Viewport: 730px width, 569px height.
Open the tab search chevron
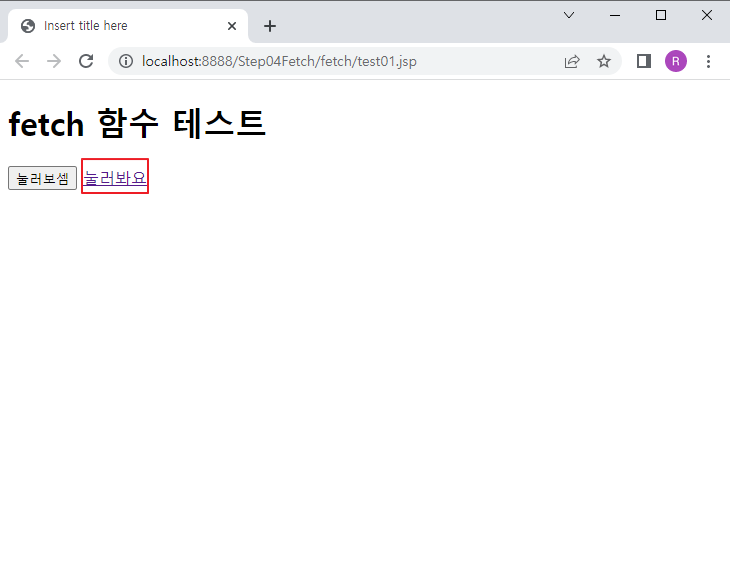tap(569, 15)
